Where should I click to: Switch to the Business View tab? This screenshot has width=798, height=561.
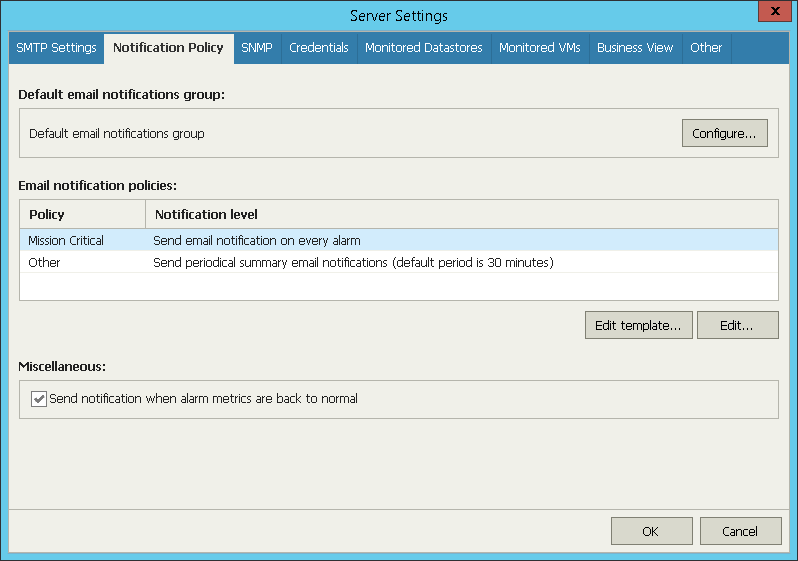(x=635, y=48)
